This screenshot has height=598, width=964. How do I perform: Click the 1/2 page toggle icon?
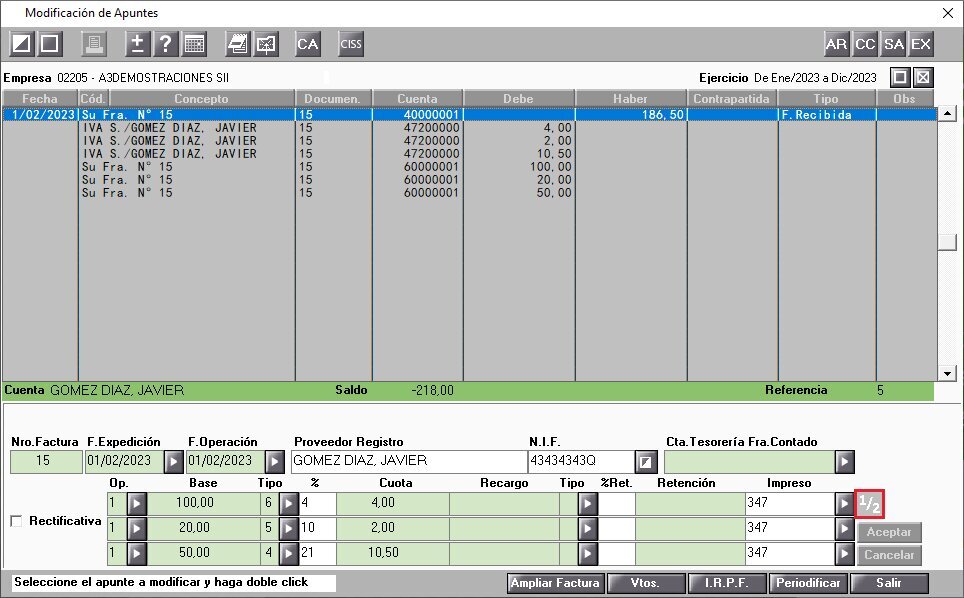point(869,504)
